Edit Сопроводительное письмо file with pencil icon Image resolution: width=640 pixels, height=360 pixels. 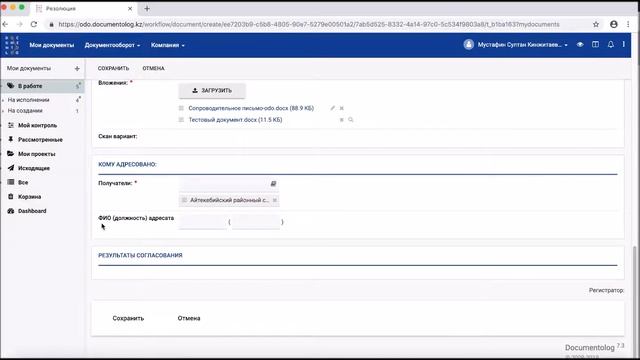333,108
